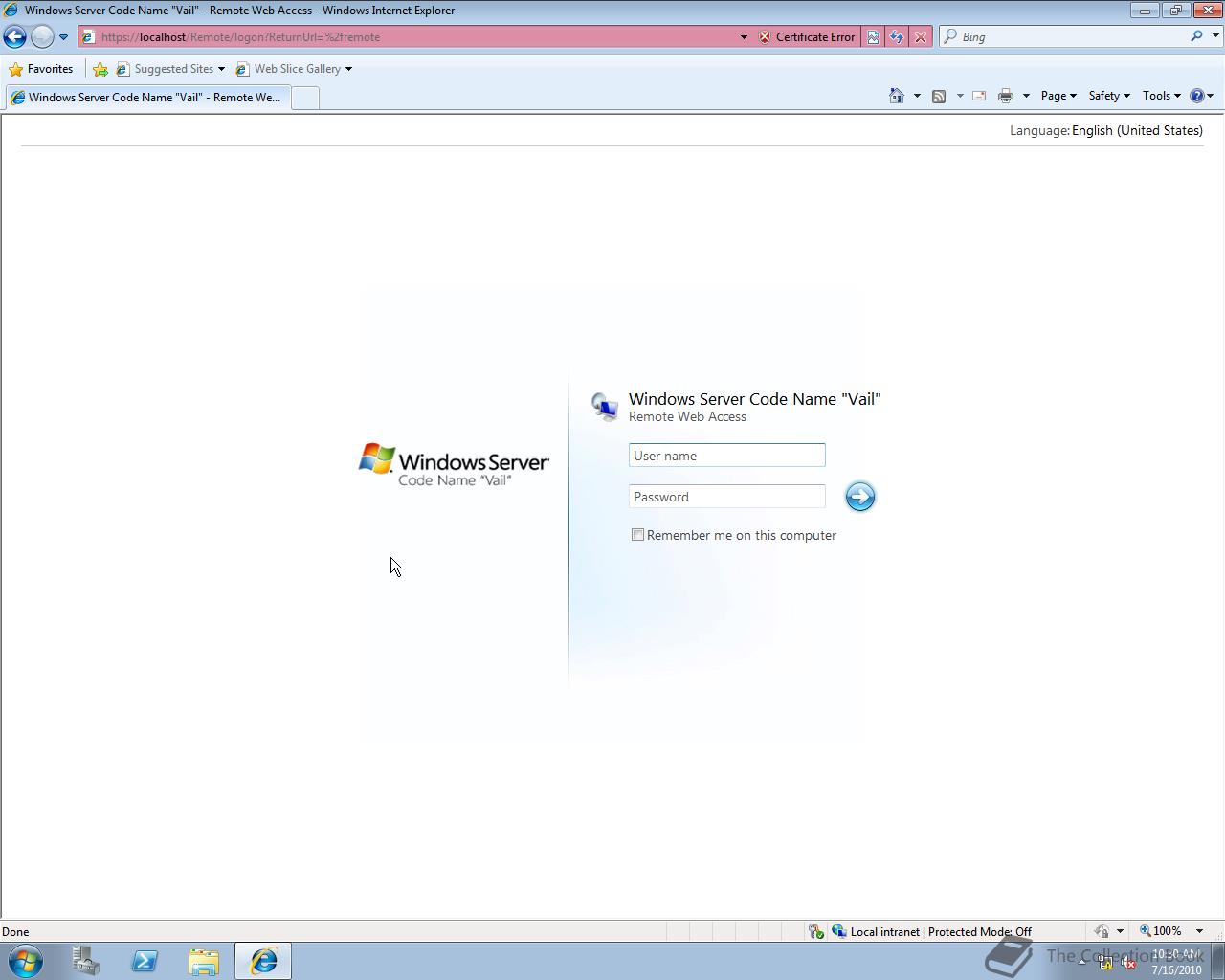This screenshot has height=980, width=1225.
Task: Launch Server Manager from taskbar
Action: pyautogui.click(x=86, y=961)
